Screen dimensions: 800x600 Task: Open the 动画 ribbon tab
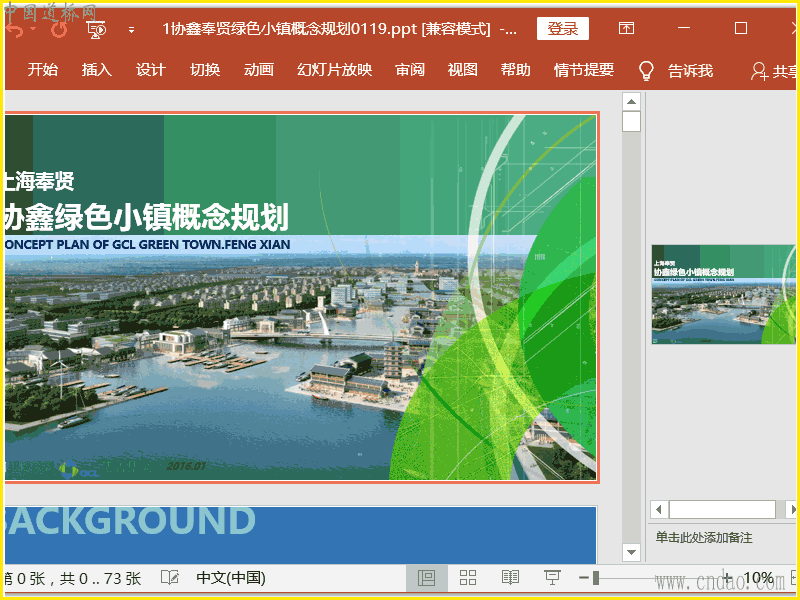click(x=259, y=70)
